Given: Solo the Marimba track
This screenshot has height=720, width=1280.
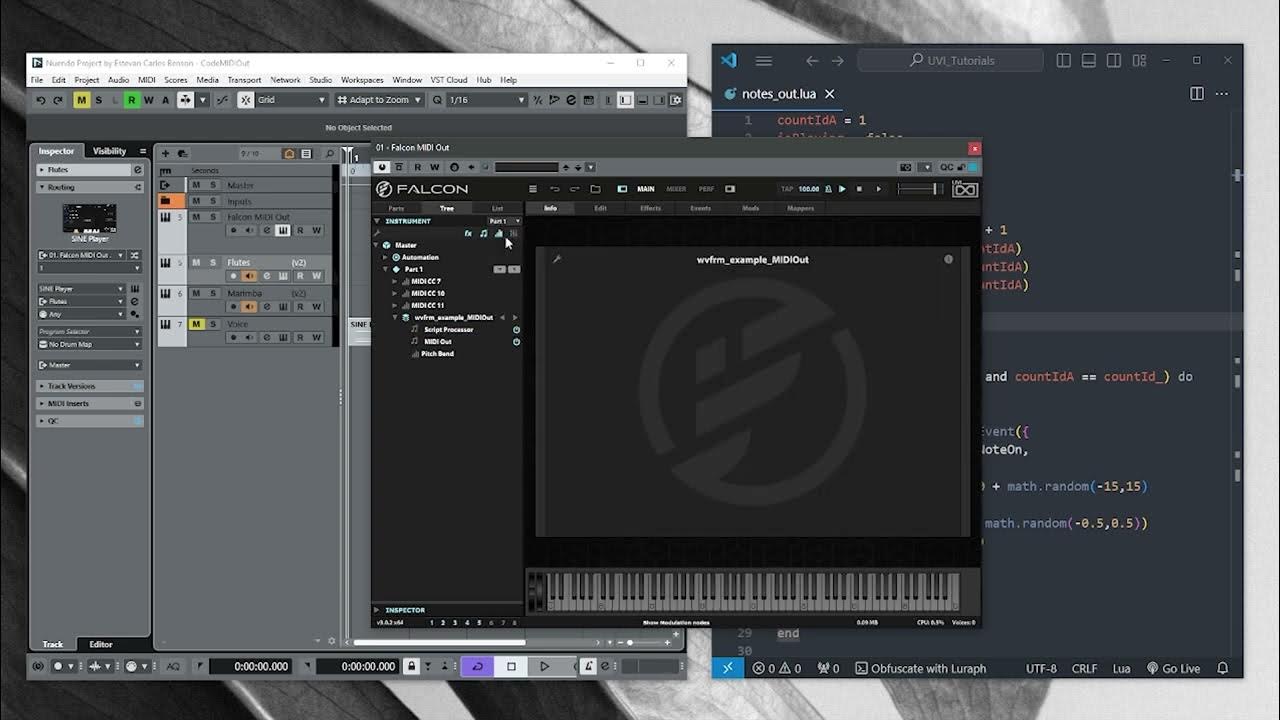Looking at the screenshot, I should [x=210, y=293].
